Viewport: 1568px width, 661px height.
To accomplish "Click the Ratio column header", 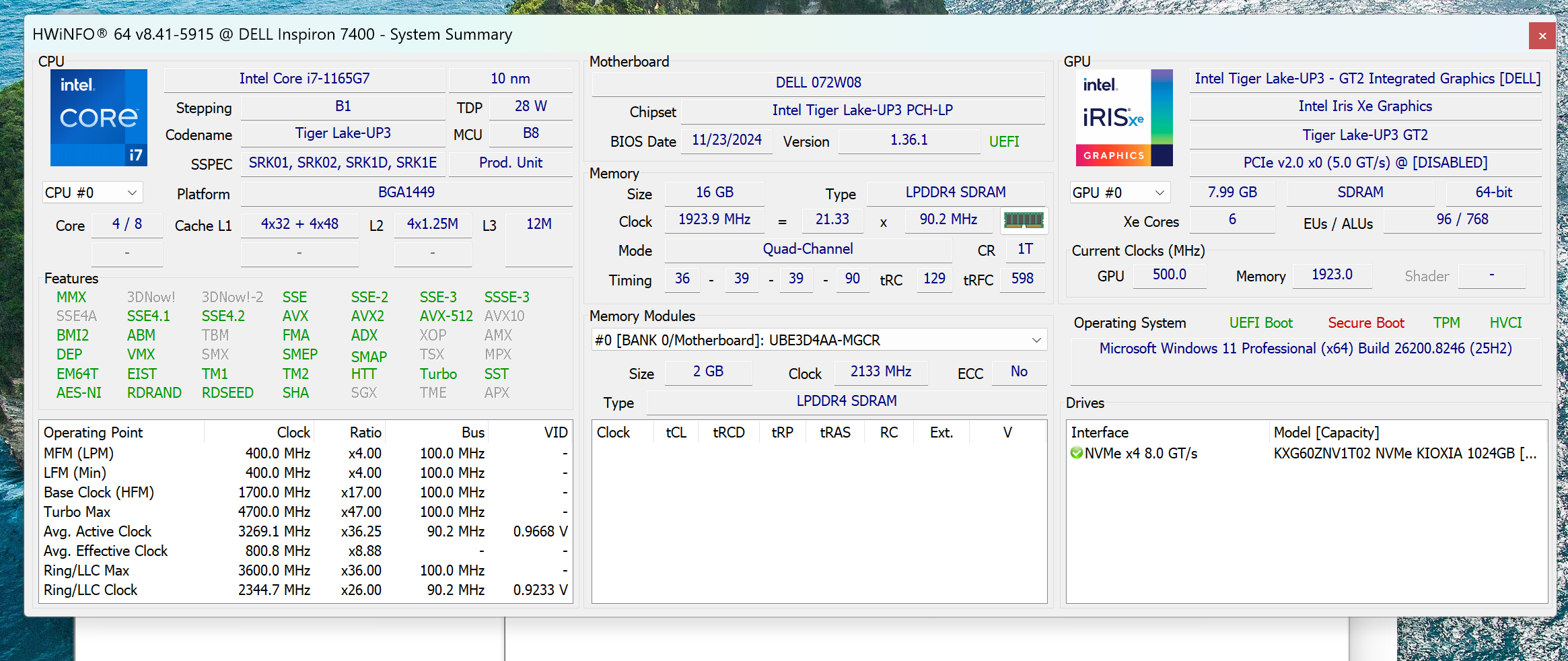I will coord(349,432).
